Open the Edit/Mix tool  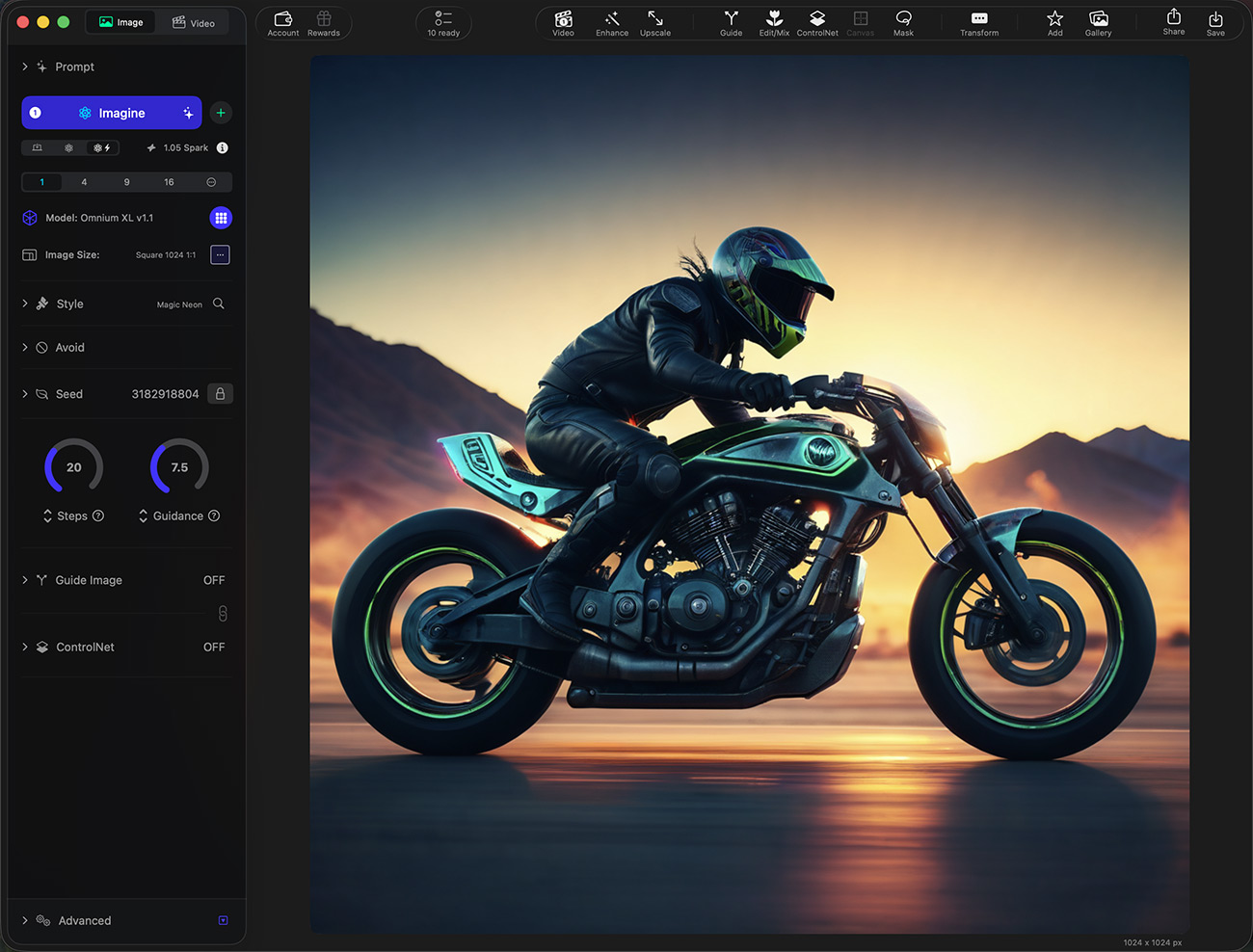[x=774, y=23]
